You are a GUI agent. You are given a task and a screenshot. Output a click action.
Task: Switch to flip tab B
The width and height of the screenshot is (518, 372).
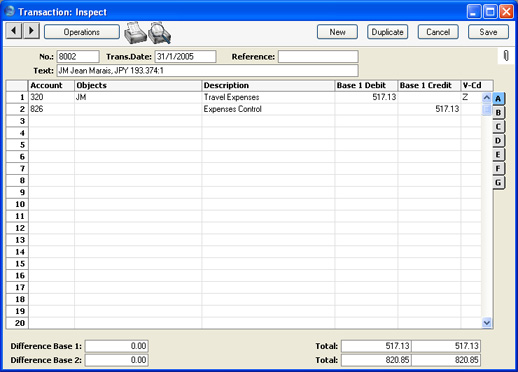point(498,113)
